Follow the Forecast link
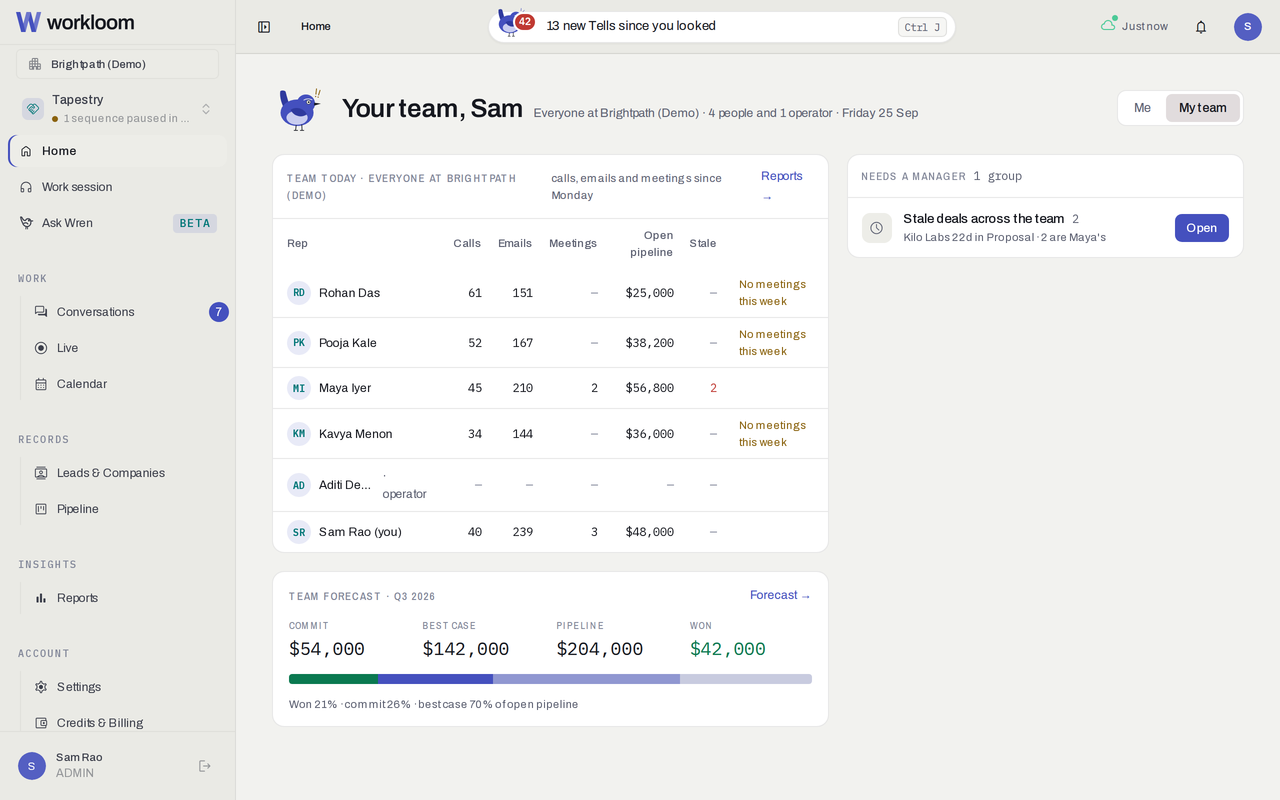The width and height of the screenshot is (1280, 800). 780,595
